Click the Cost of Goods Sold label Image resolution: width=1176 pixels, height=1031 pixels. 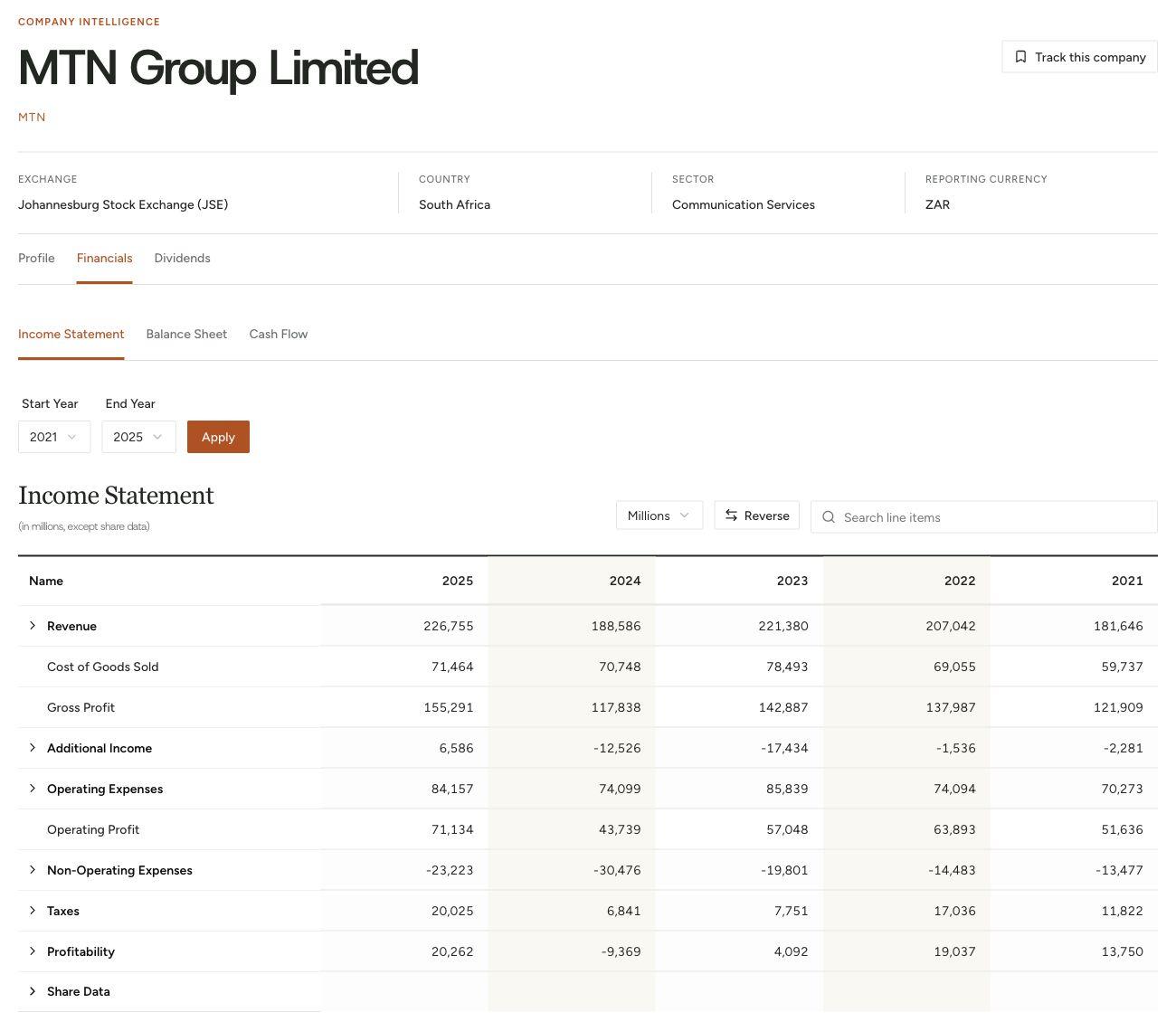point(102,667)
